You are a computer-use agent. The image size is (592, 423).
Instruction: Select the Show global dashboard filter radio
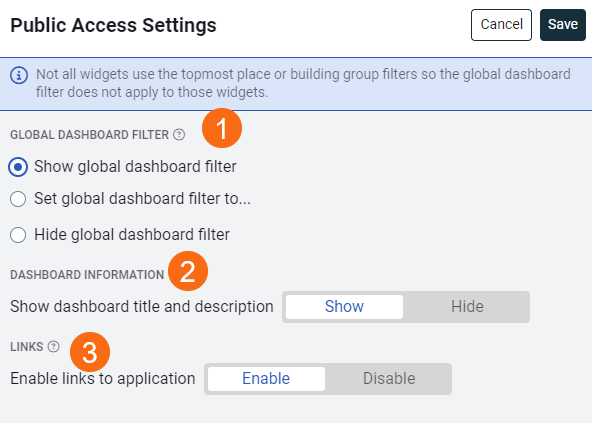tap(18, 167)
